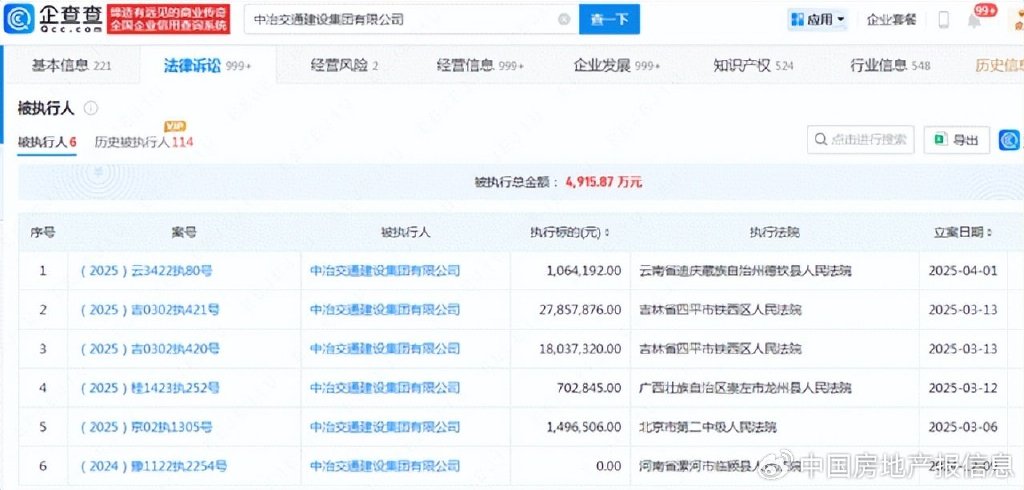Switch to the 经营风险 tab
The width and height of the screenshot is (1024, 490).
(344, 65)
